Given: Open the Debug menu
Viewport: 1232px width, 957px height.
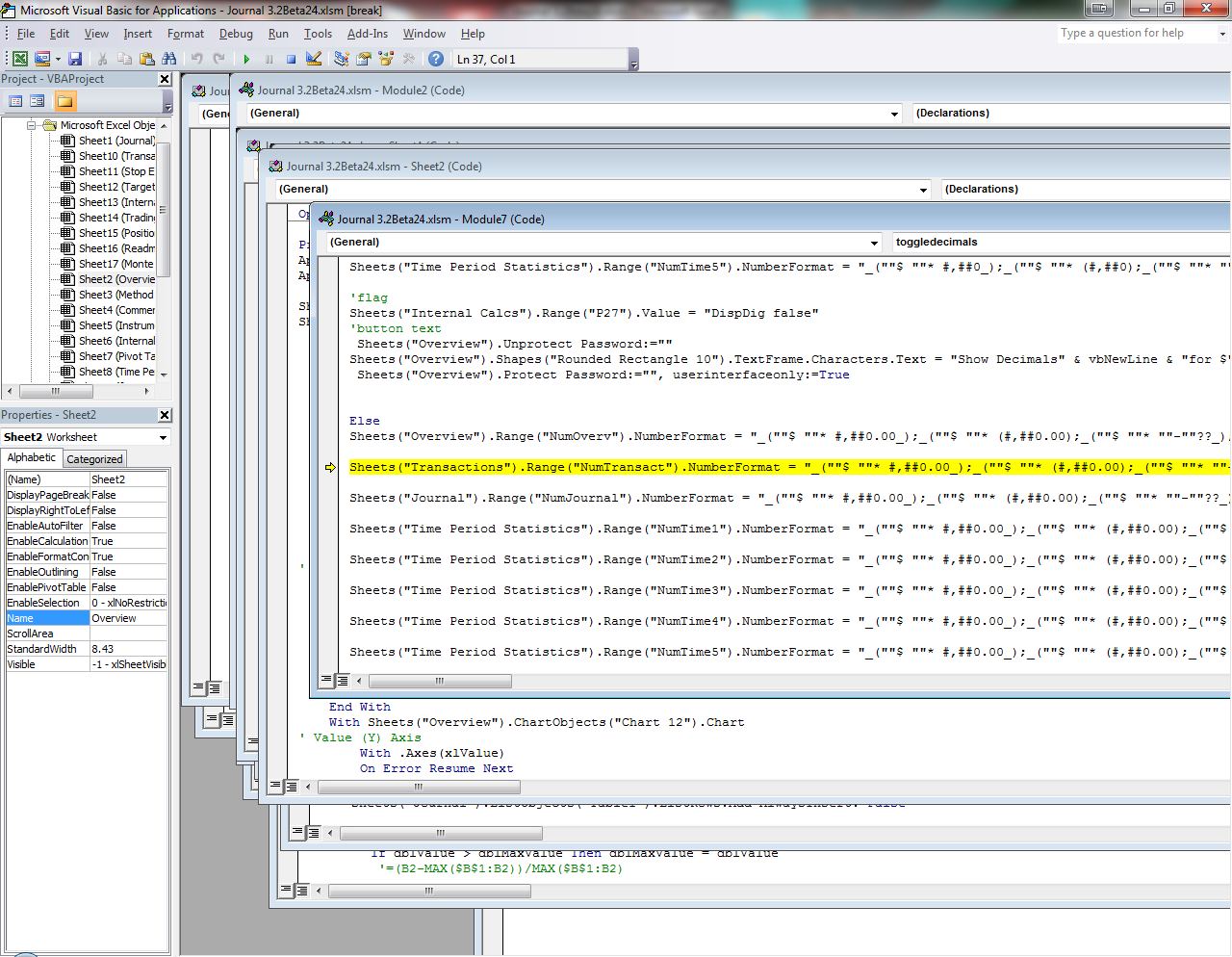Looking at the screenshot, I should [x=236, y=33].
